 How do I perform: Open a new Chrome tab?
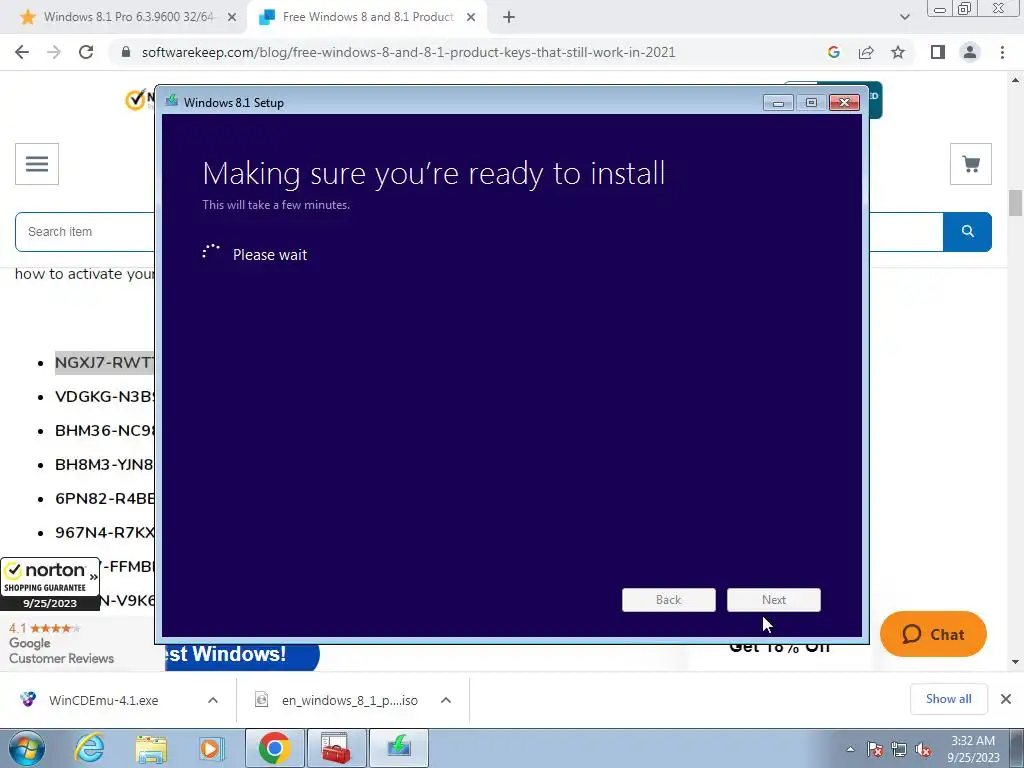pyautogui.click(x=509, y=17)
